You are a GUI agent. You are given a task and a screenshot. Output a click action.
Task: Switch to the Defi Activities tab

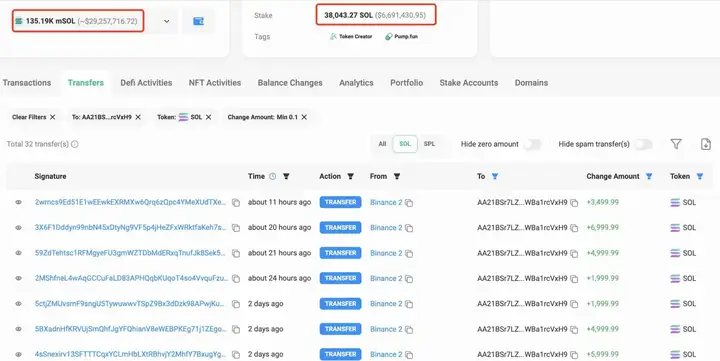[146, 83]
